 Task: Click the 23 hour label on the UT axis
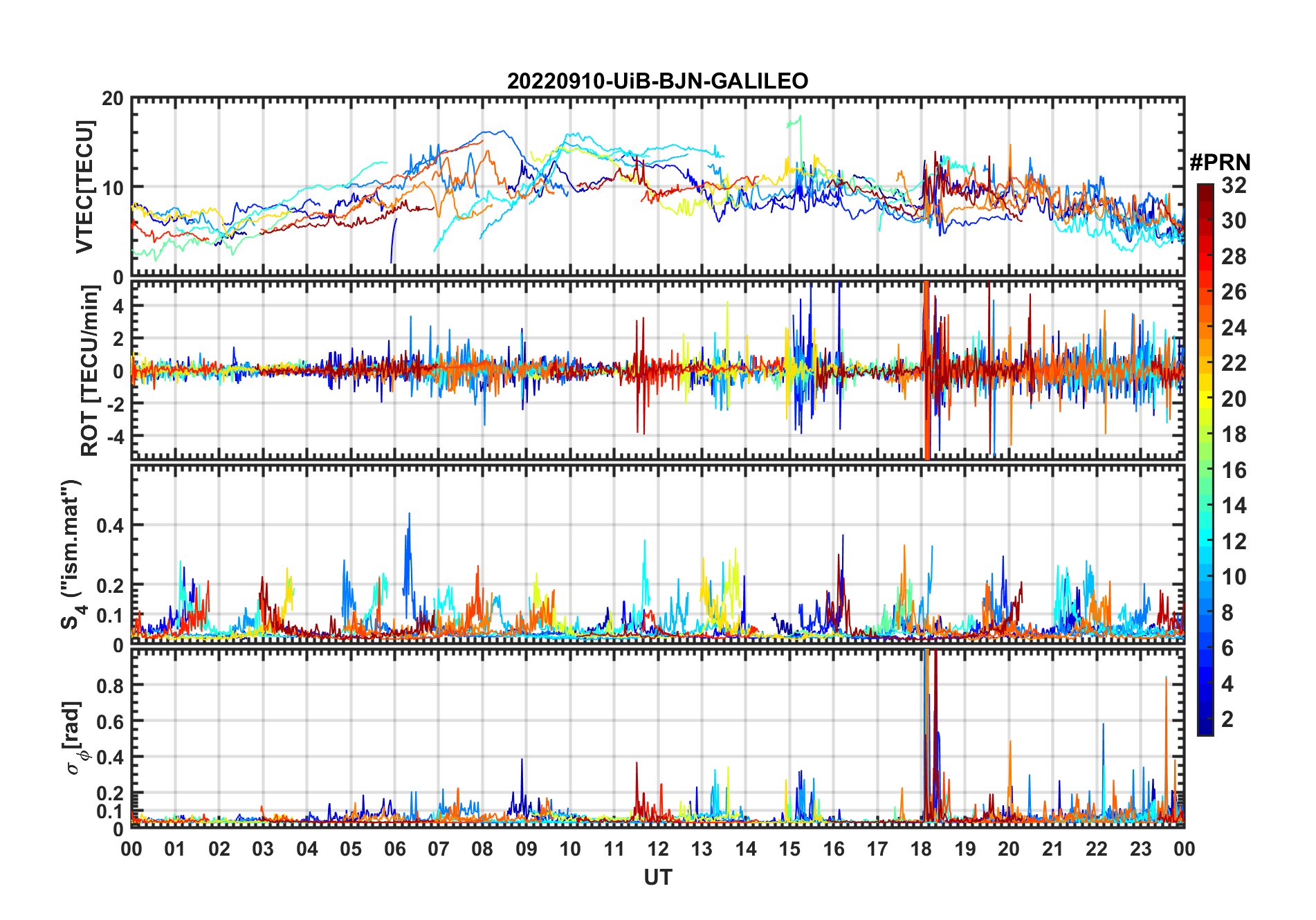click(x=1140, y=849)
